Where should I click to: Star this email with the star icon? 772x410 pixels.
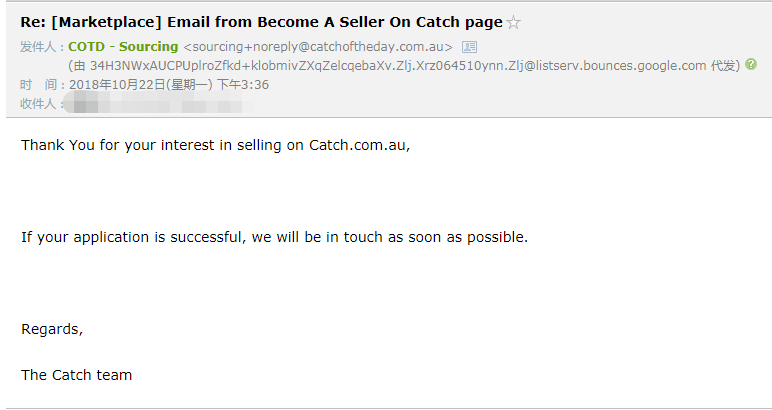(x=514, y=22)
